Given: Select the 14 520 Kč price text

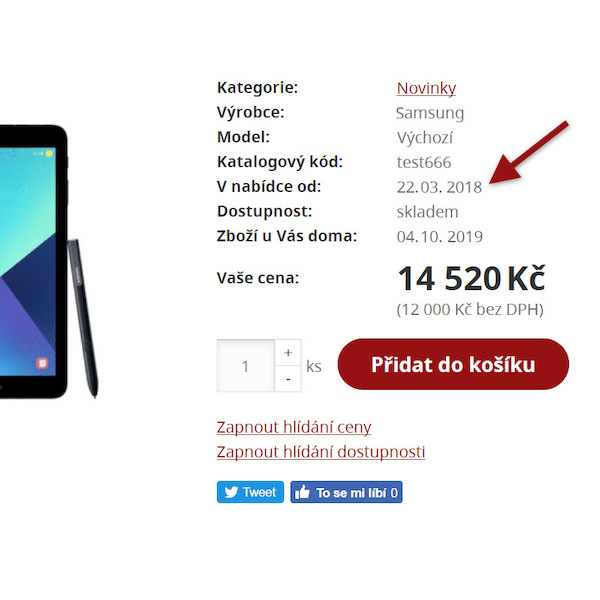Looking at the screenshot, I should pyautogui.click(x=471, y=279).
